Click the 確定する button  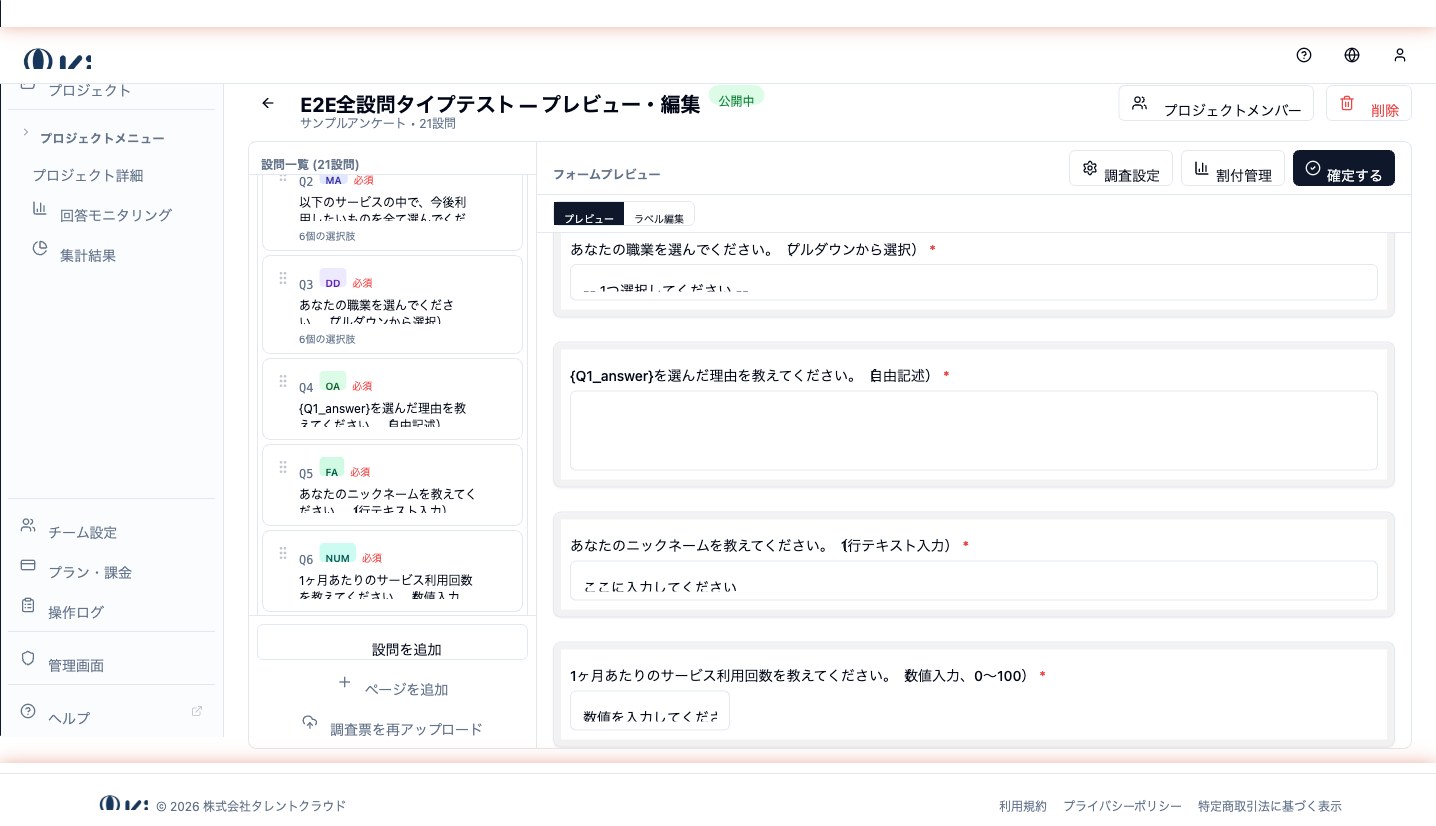pyautogui.click(x=1343, y=168)
